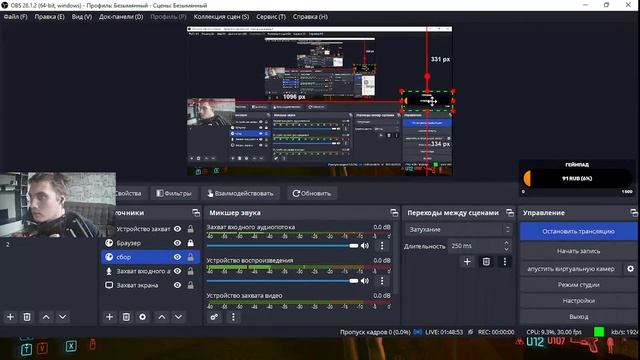The image size is (640, 360).
Task: Click the webcam overlay thumbnail
Action: (x=58, y=205)
